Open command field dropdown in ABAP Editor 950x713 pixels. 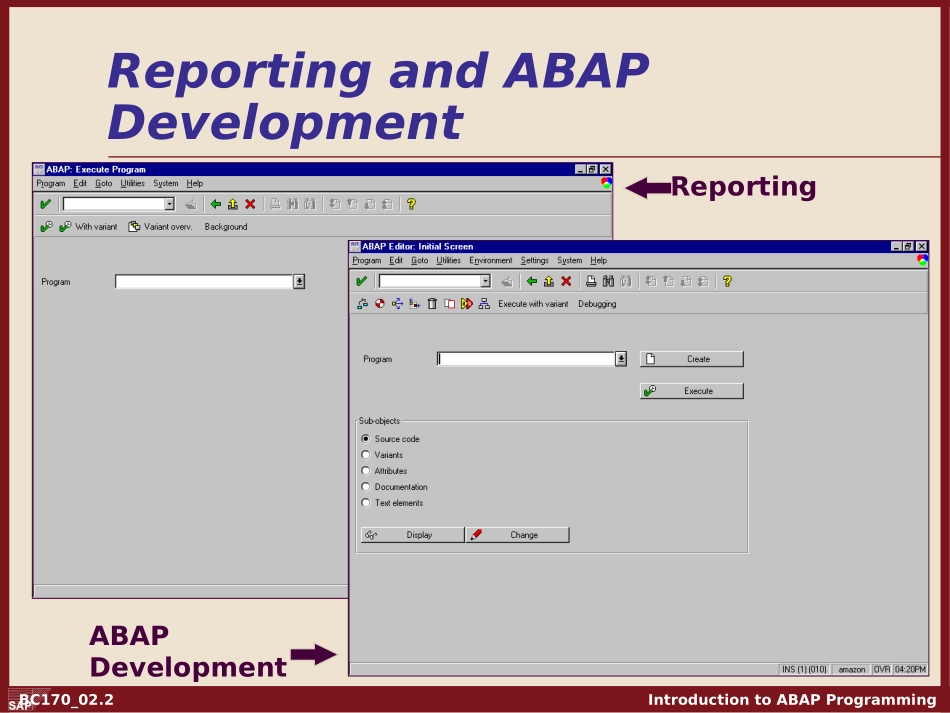(x=485, y=281)
